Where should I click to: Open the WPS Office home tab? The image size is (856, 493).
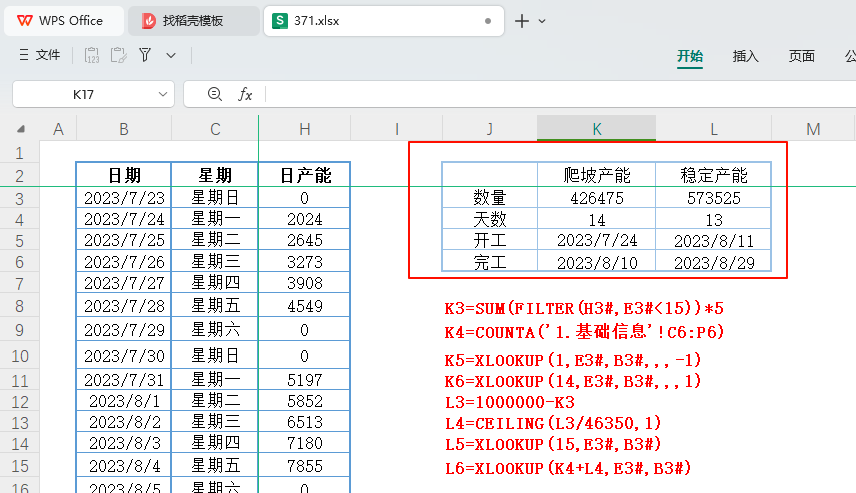tap(63, 21)
